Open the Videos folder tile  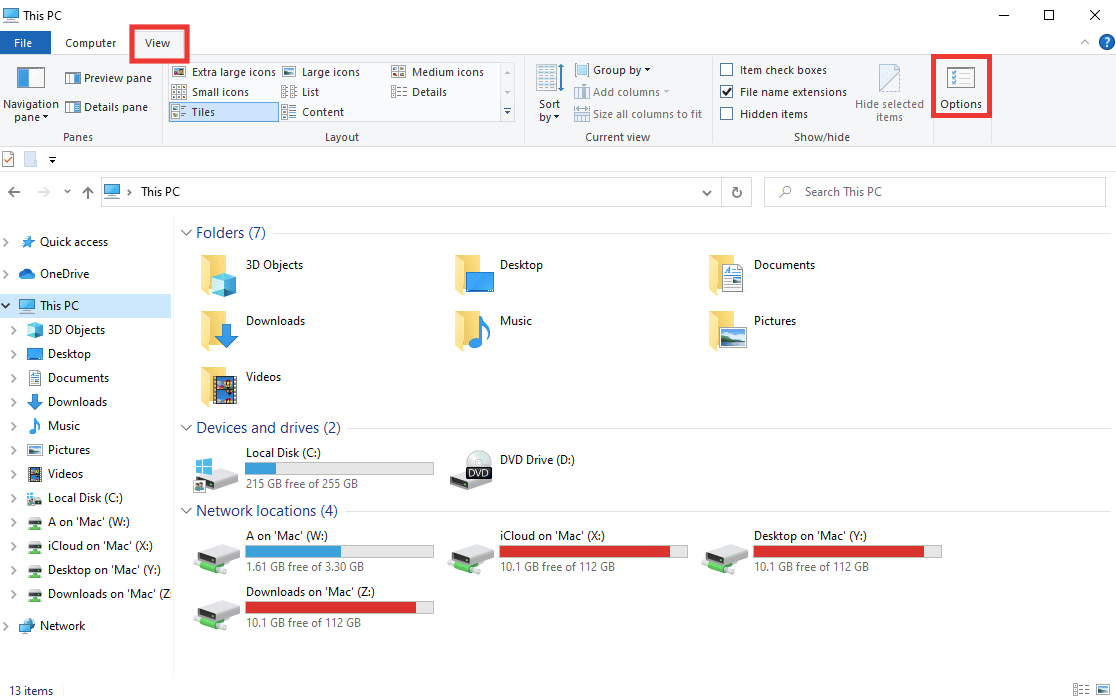point(242,387)
